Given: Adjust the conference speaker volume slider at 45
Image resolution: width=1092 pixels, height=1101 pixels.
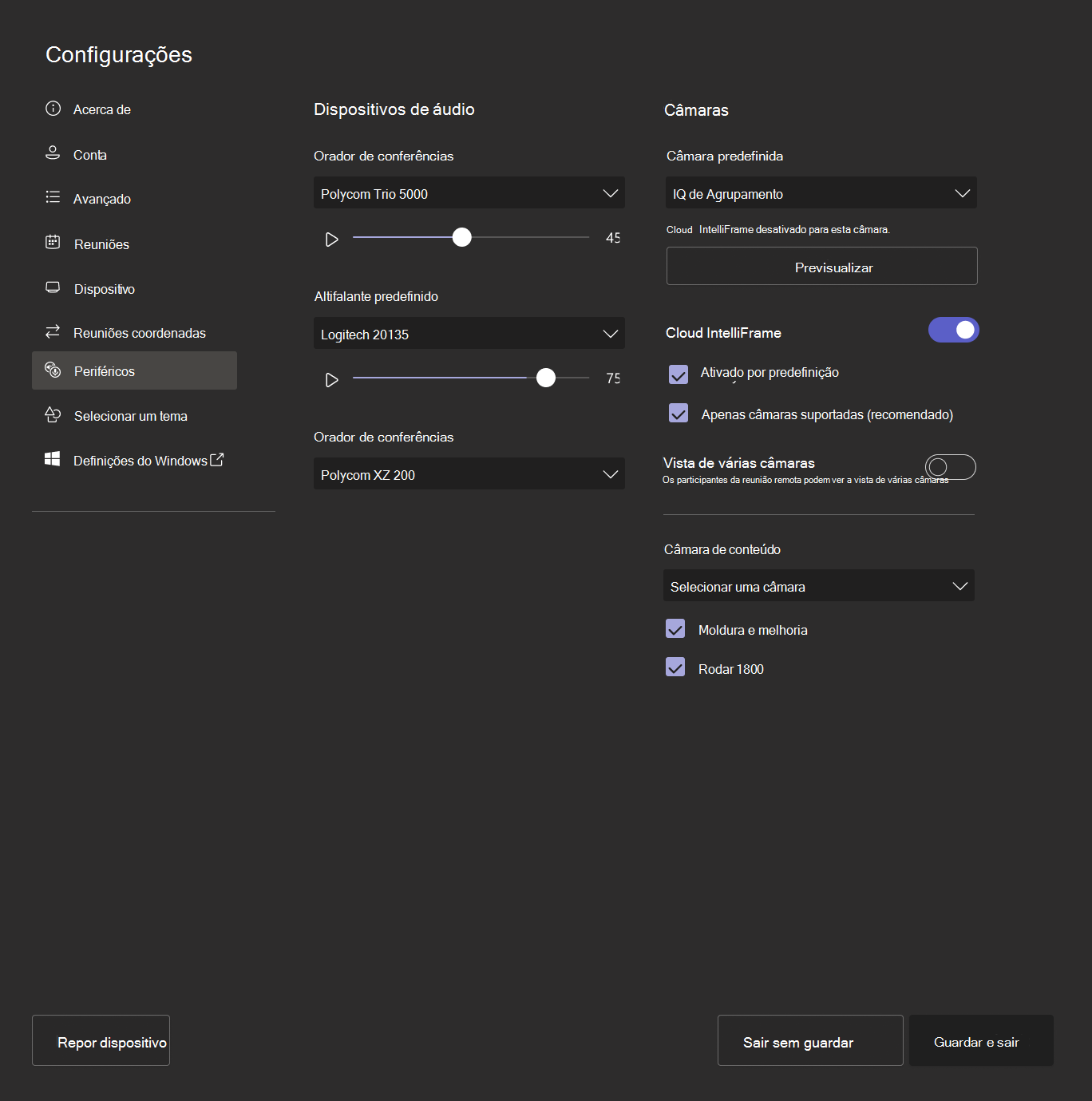Looking at the screenshot, I should click(x=461, y=237).
